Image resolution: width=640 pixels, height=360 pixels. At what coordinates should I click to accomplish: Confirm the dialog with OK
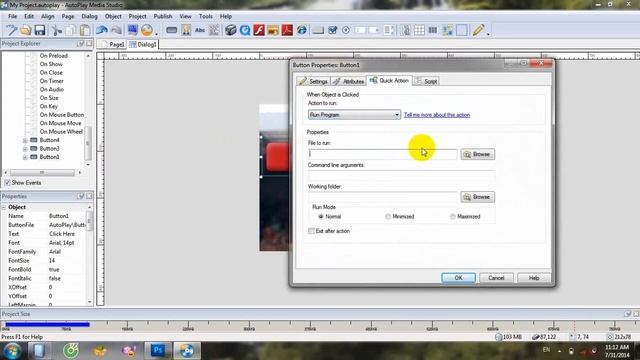click(x=458, y=278)
